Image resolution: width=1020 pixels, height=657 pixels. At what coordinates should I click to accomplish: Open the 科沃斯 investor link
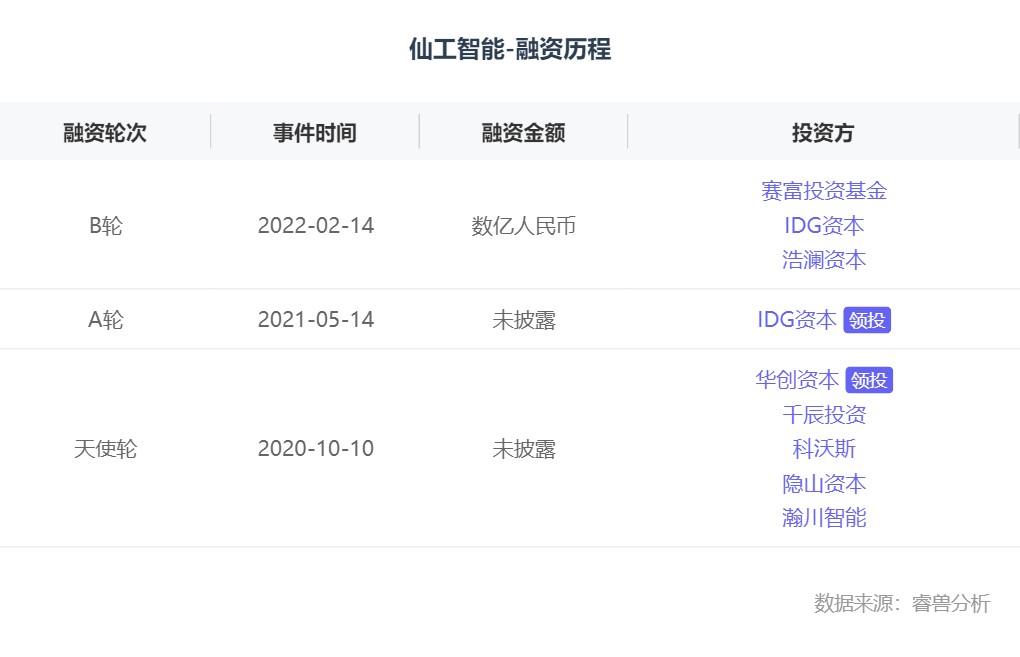tap(823, 449)
